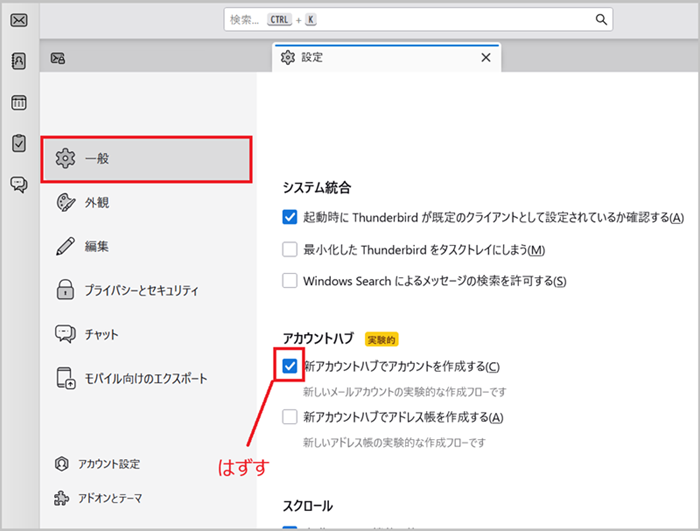
Task: Click the magnifier icon in search bar
Action: tap(601, 19)
